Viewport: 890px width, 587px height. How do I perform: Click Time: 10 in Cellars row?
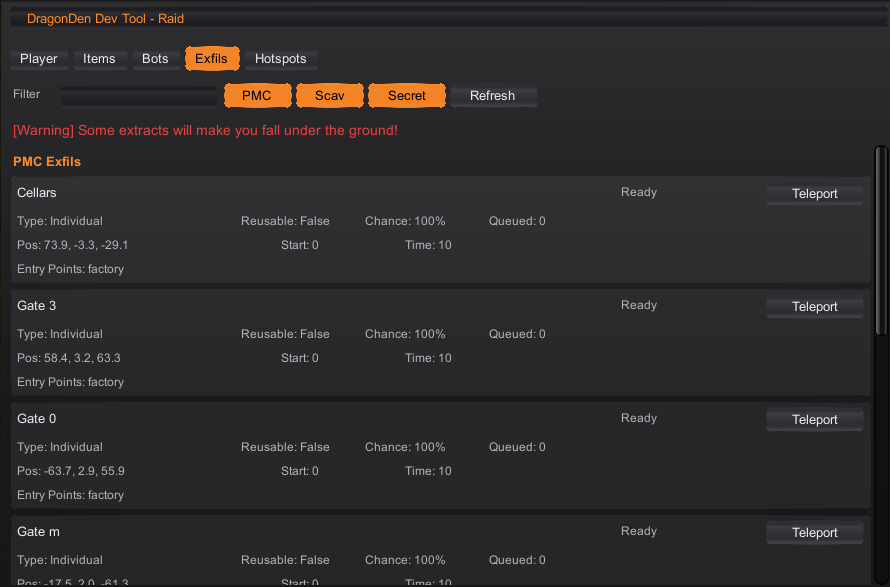click(429, 245)
